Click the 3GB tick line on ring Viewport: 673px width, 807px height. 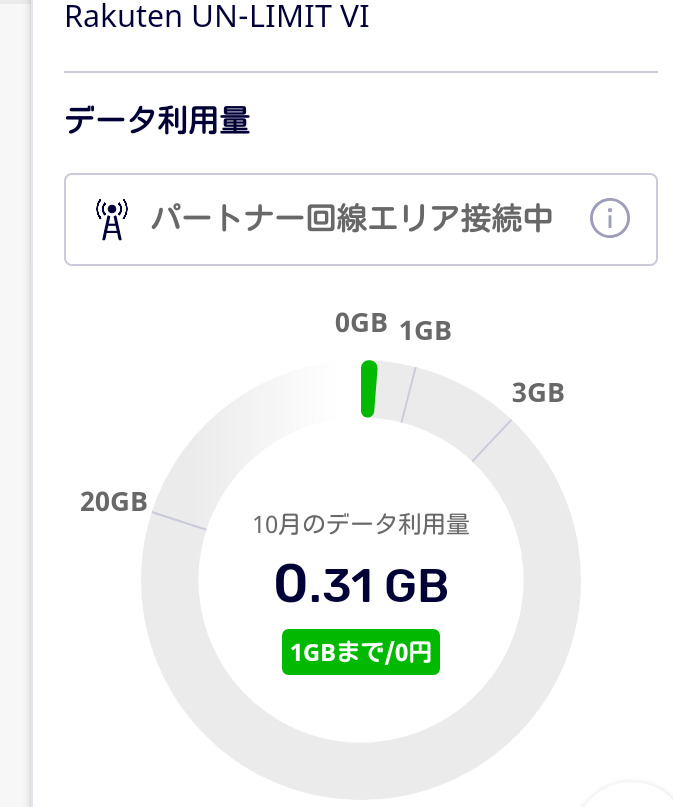[x=491, y=440]
